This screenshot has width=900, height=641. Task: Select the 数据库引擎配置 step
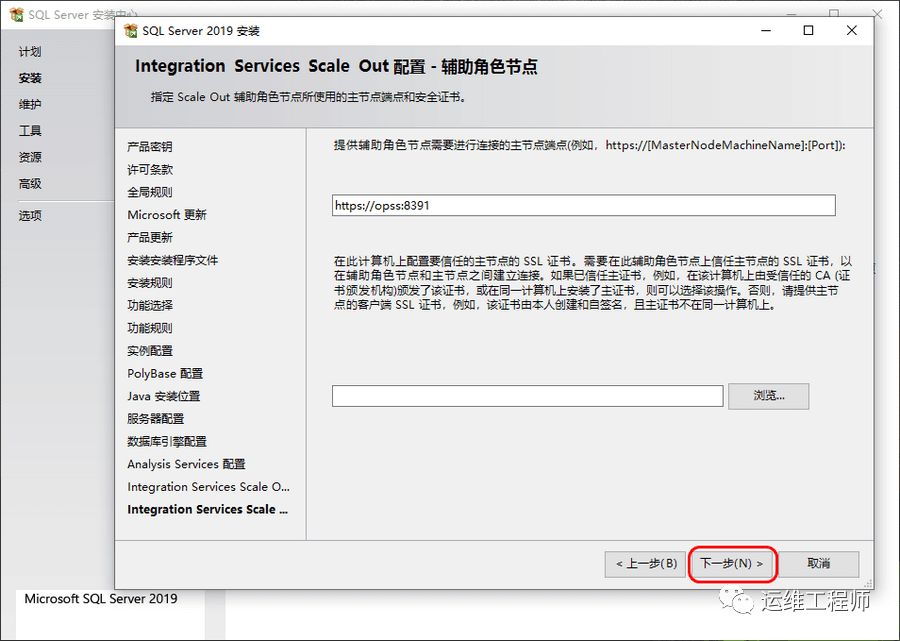point(167,441)
